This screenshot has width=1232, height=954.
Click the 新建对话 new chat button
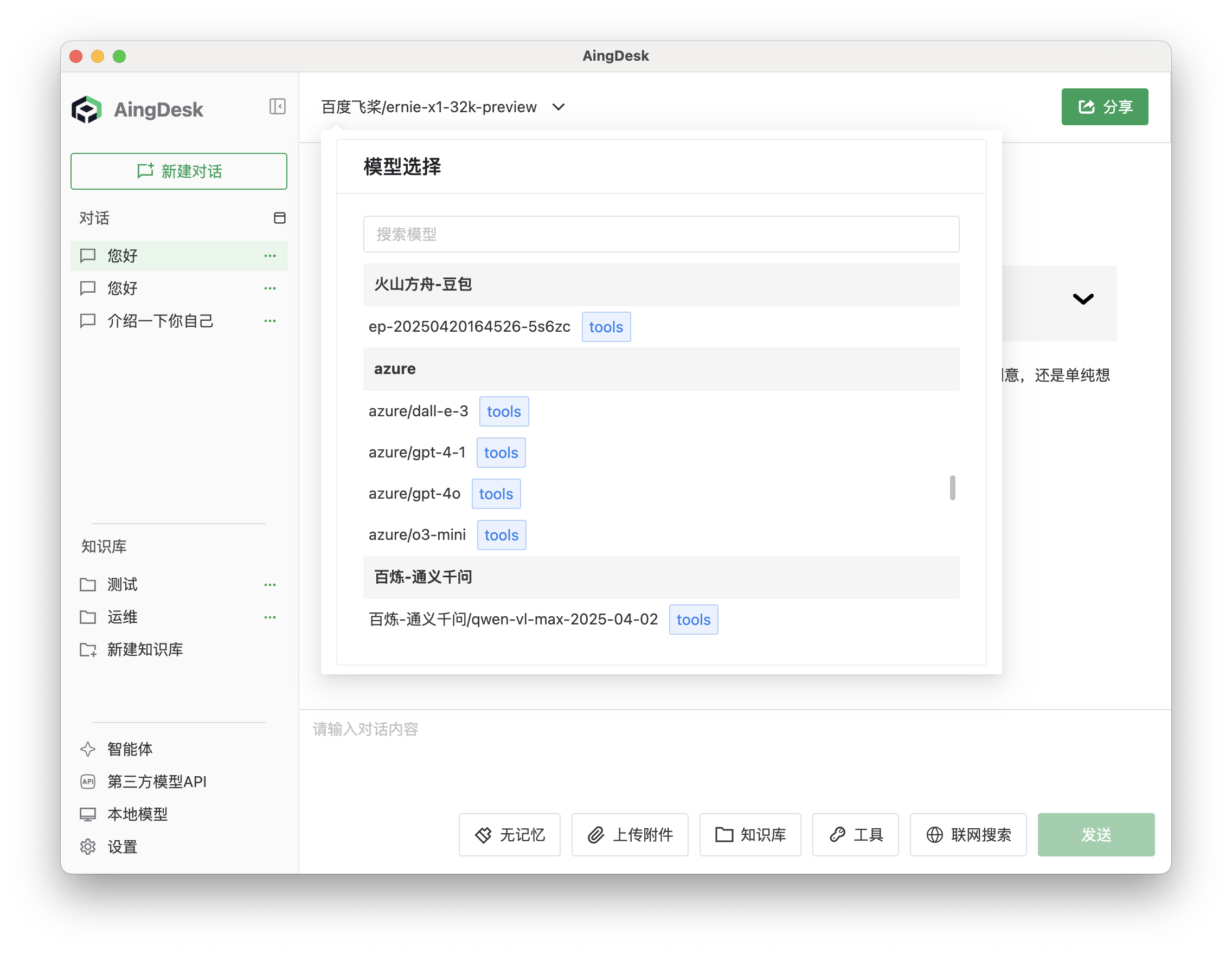(x=179, y=171)
